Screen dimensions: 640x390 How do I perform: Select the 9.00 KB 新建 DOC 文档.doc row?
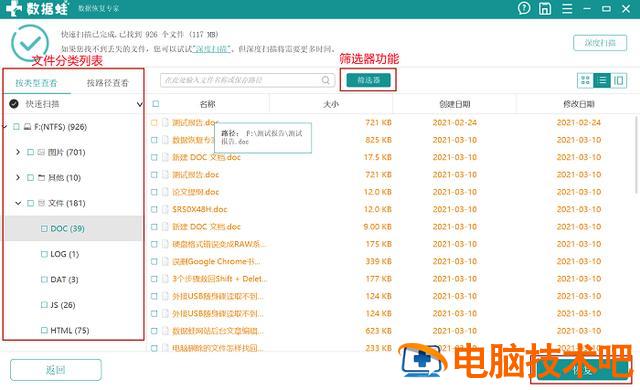(x=392, y=226)
